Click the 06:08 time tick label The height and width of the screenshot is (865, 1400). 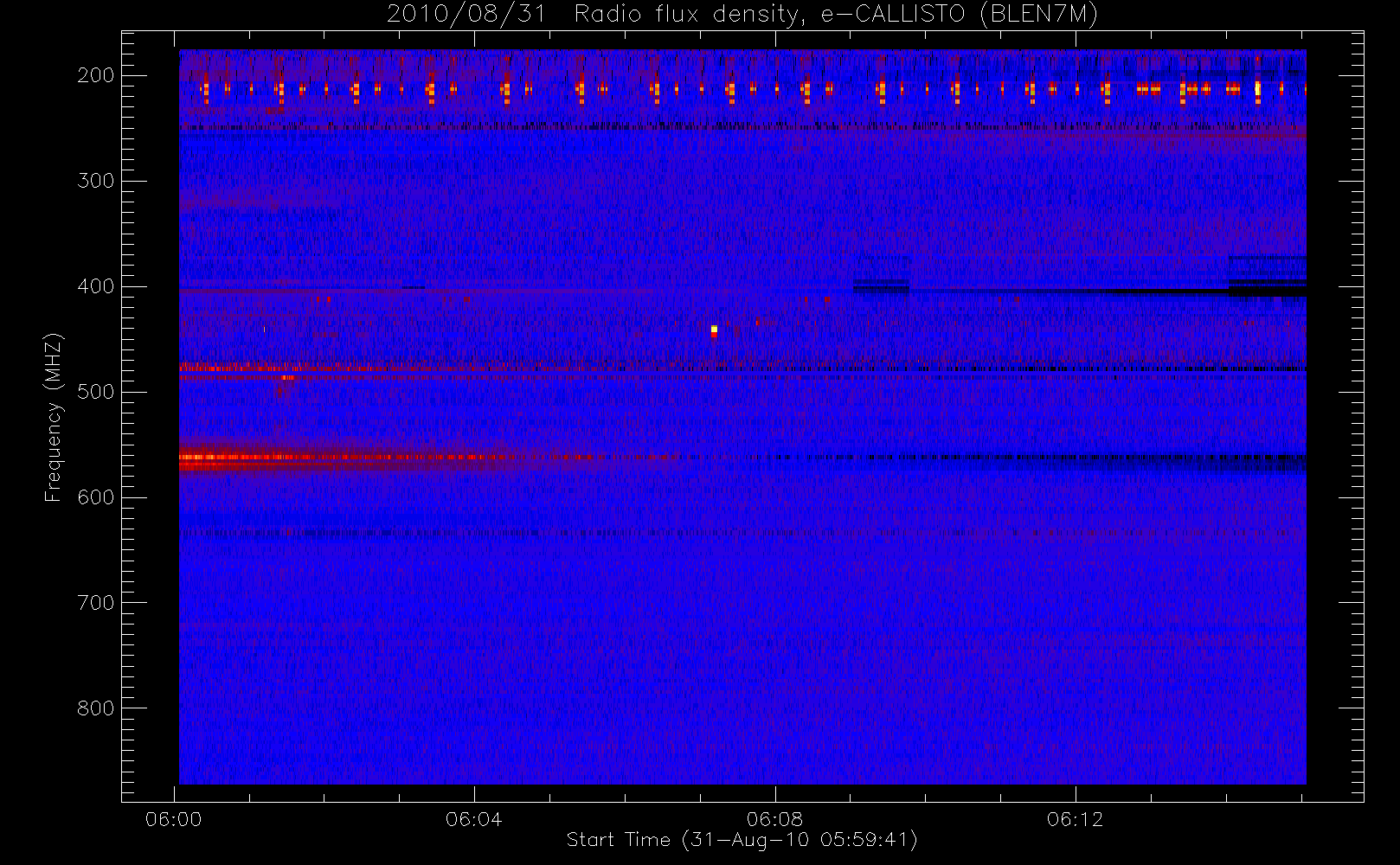(775, 819)
